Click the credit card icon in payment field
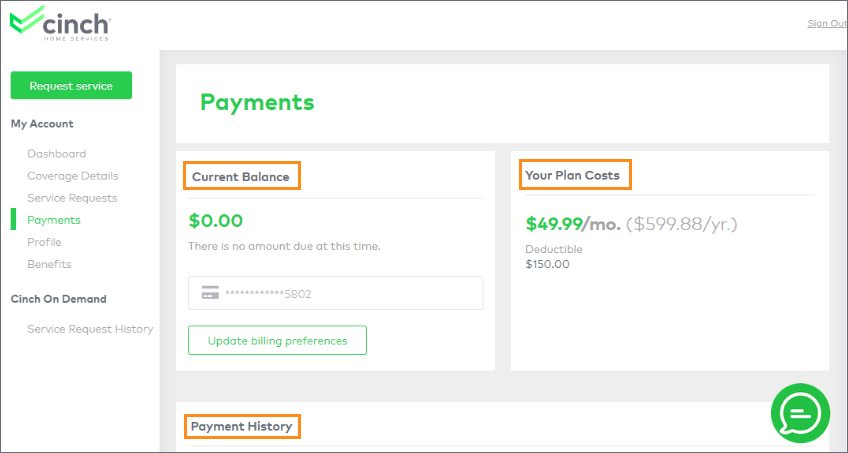Image resolution: width=848 pixels, height=453 pixels. [x=210, y=293]
